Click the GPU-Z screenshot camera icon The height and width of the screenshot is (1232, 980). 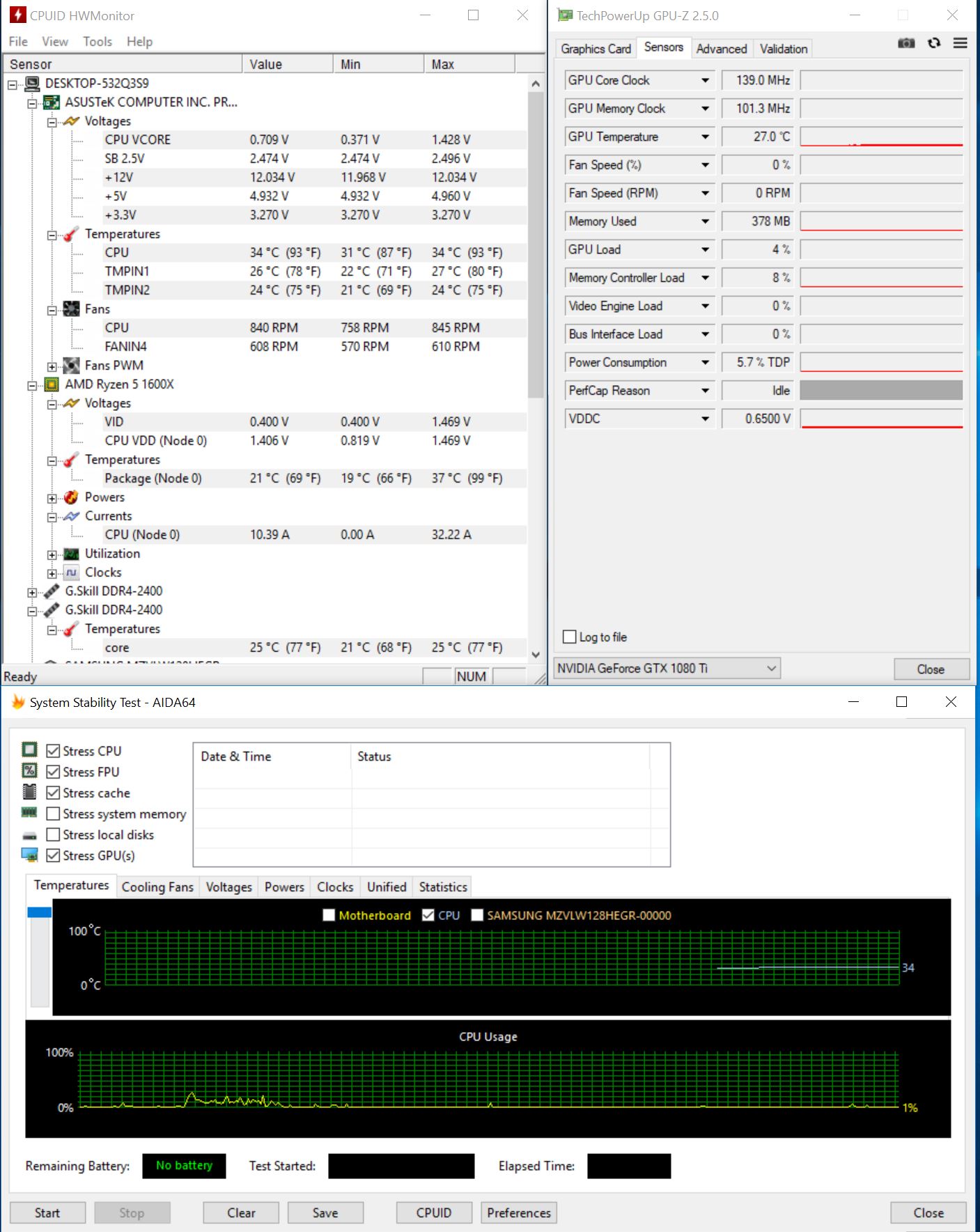[x=905, y=43]
